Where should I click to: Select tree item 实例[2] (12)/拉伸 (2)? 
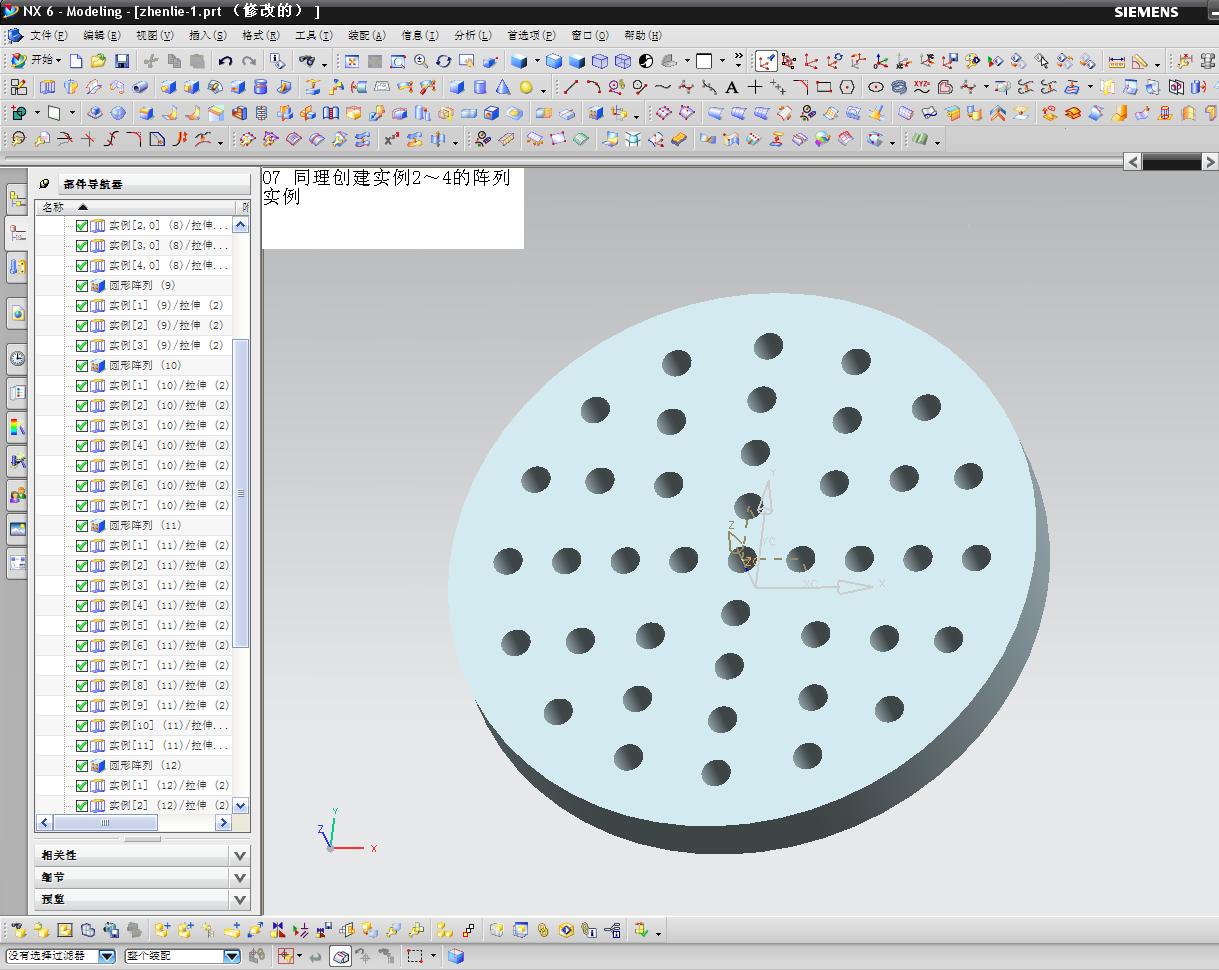(168, 805)
